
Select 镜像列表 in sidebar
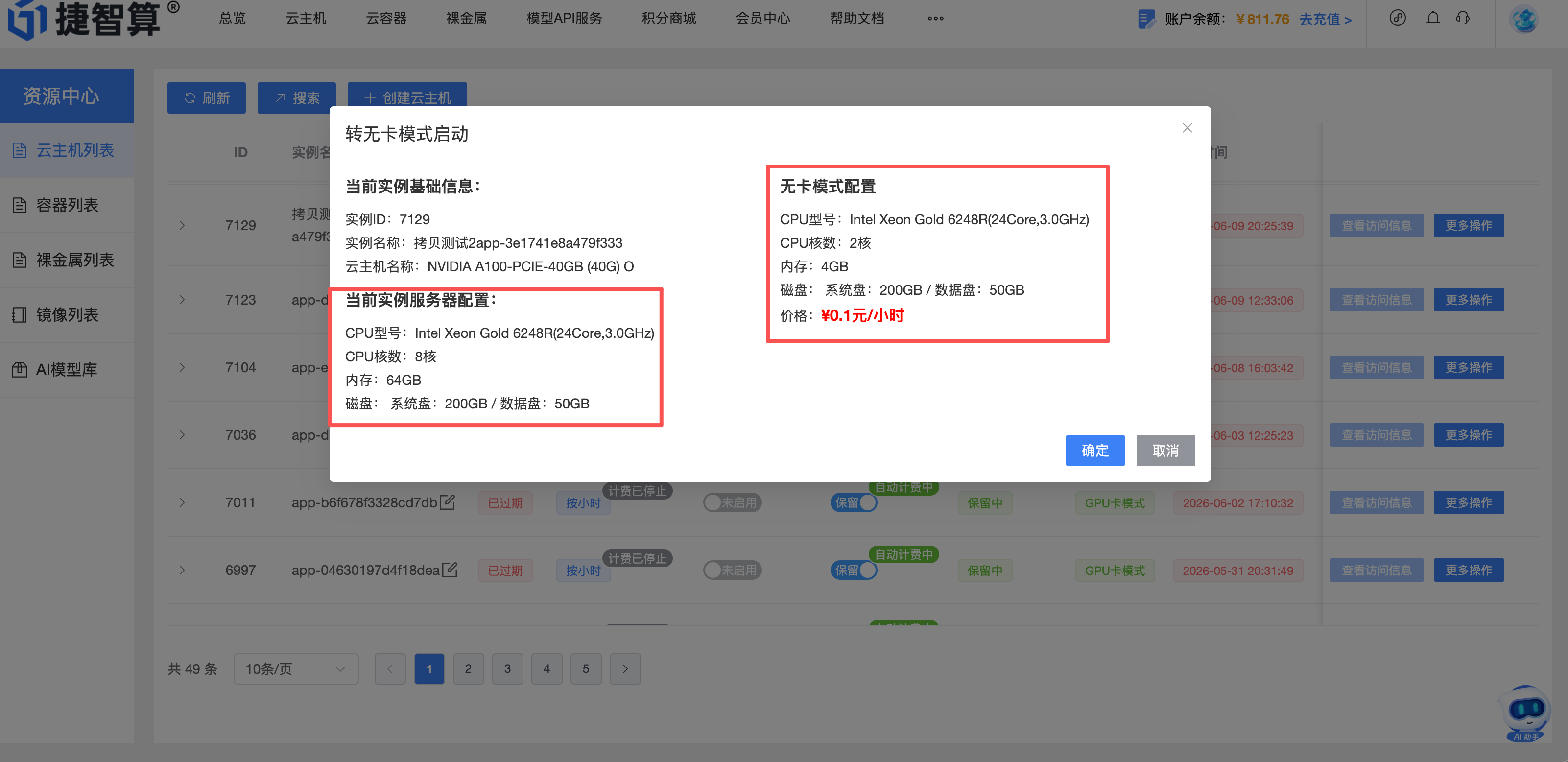point(67,315)
